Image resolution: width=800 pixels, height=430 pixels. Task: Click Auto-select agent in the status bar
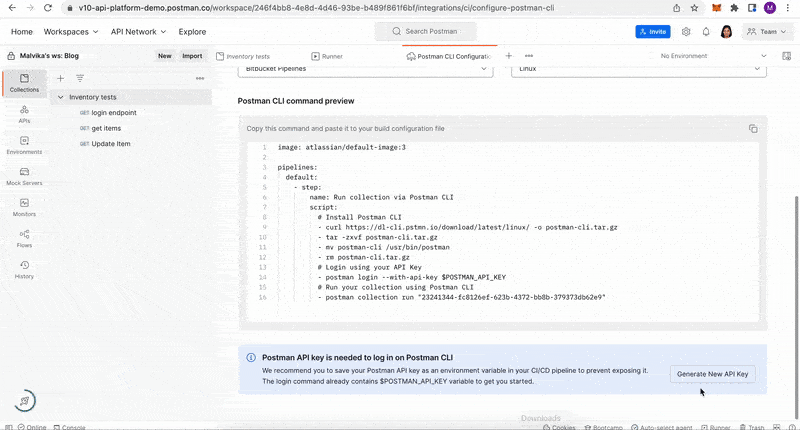(x=662, y=427)
